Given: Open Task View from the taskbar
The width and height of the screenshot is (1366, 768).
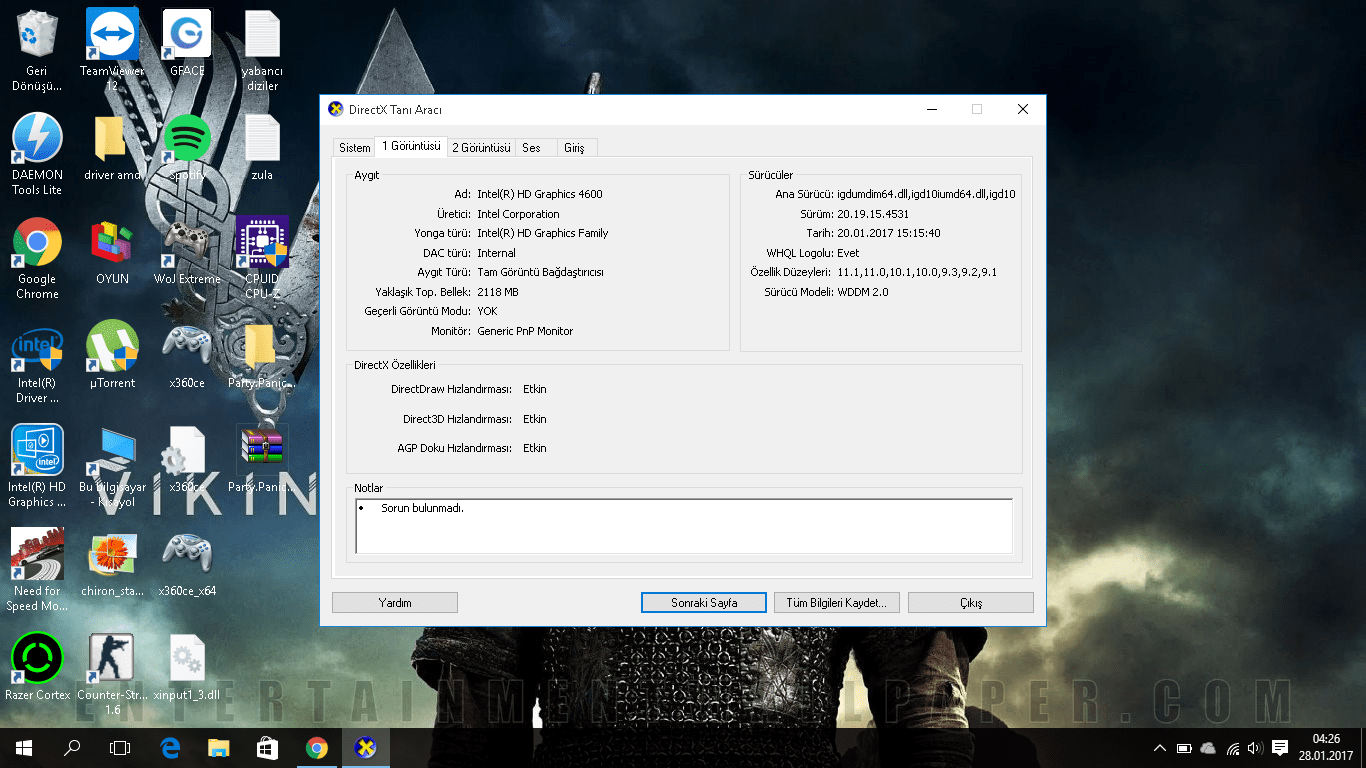Looking at the screenshot, I should click(x=120, y=748).
